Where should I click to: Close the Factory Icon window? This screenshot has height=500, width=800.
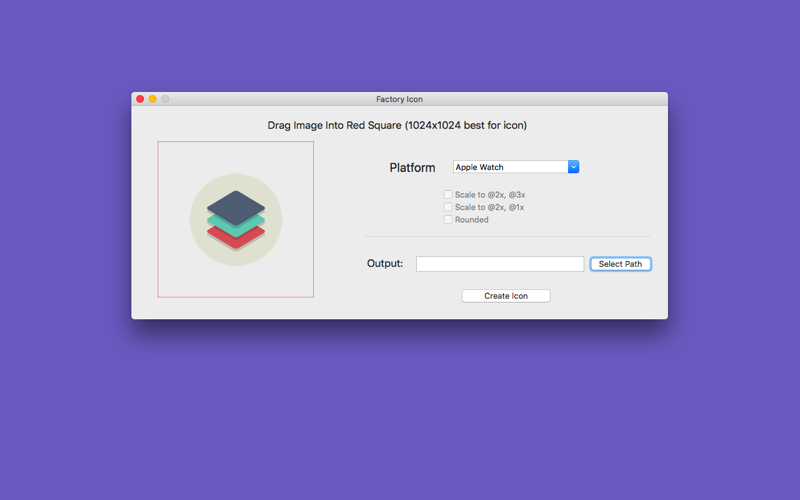[140, 99]
